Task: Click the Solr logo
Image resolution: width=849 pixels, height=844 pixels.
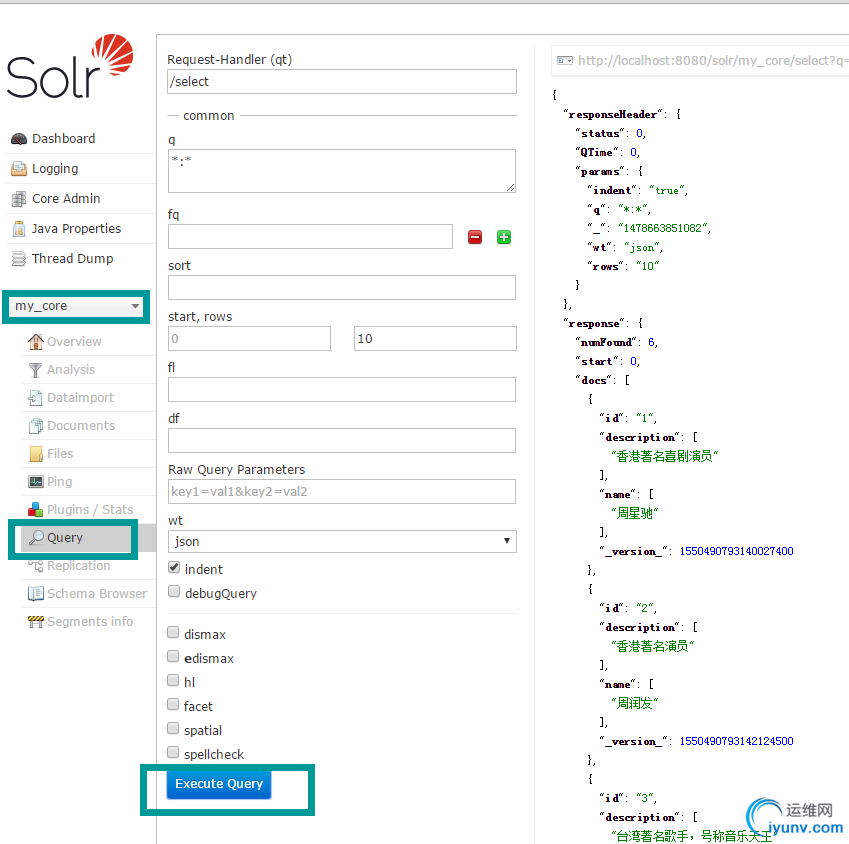Action: click(x=70, y=67)
